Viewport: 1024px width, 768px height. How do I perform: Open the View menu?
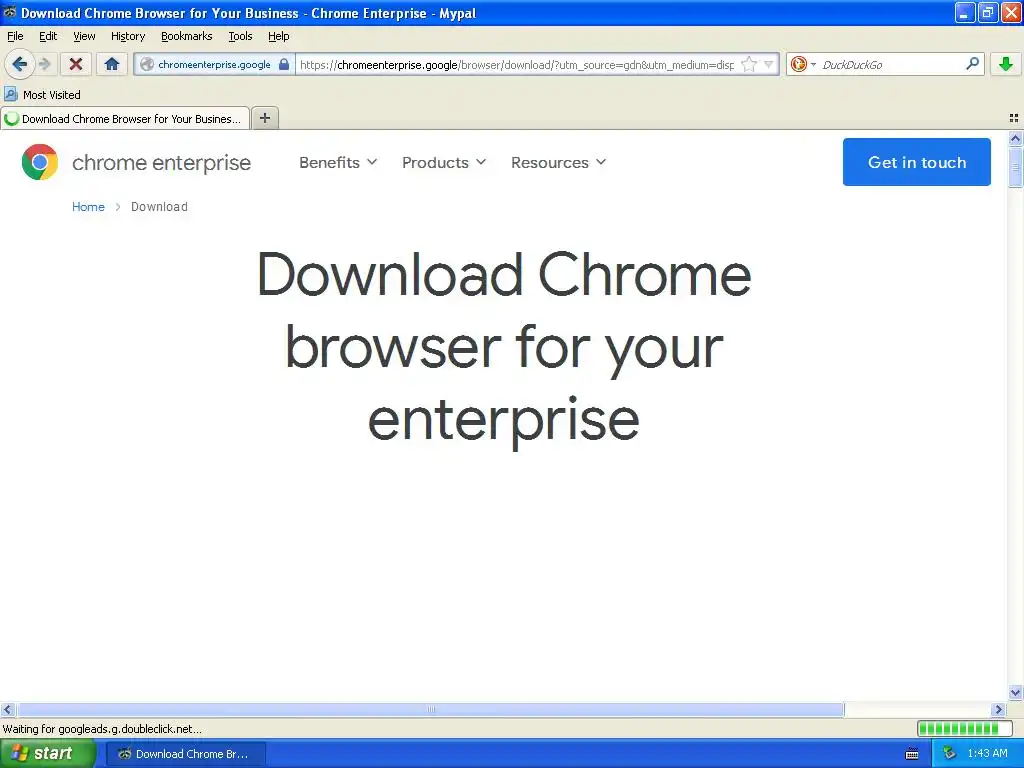click(84, 36)
